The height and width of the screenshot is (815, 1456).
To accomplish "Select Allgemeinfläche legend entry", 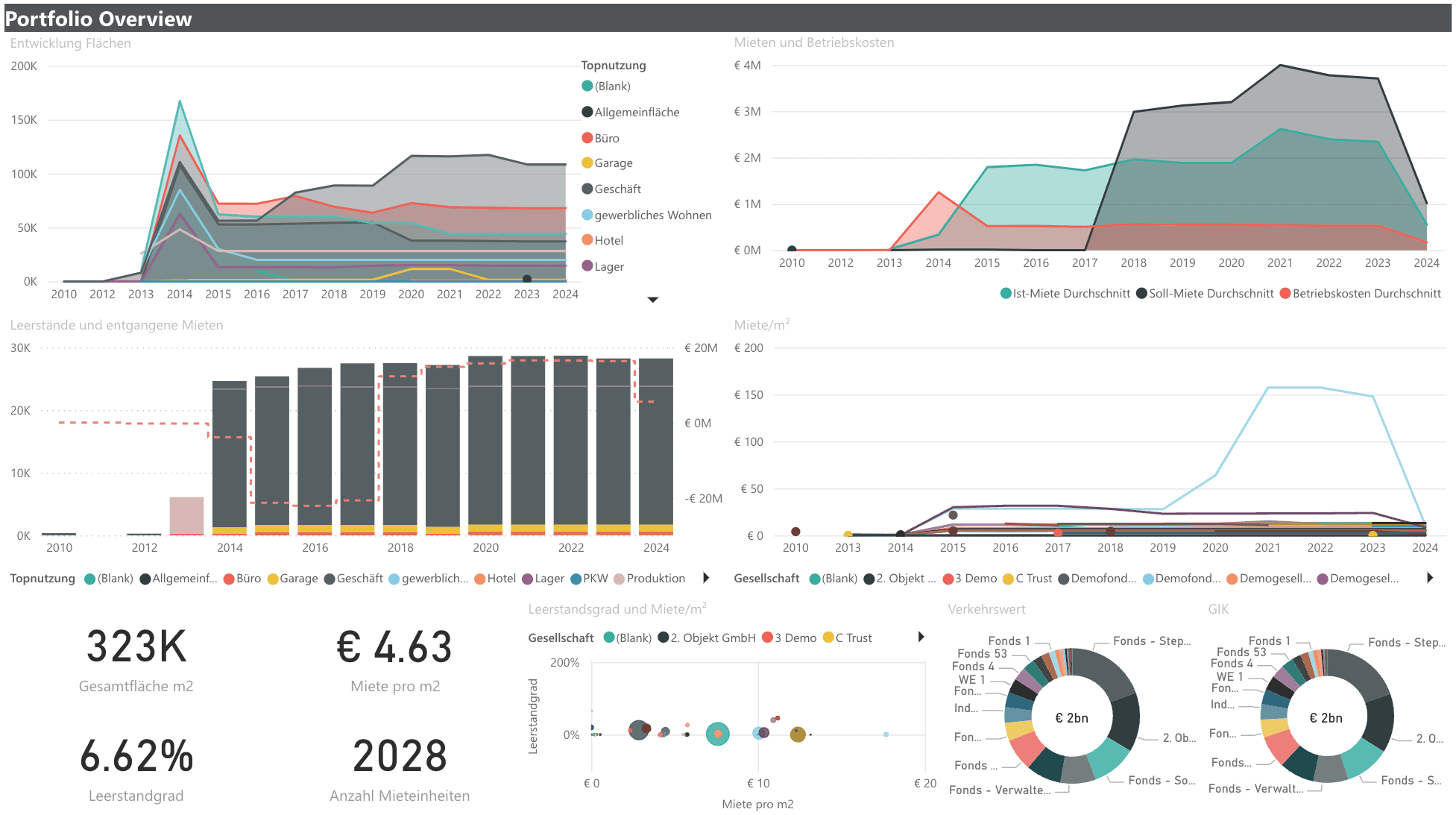I will [x=631, y=113].
